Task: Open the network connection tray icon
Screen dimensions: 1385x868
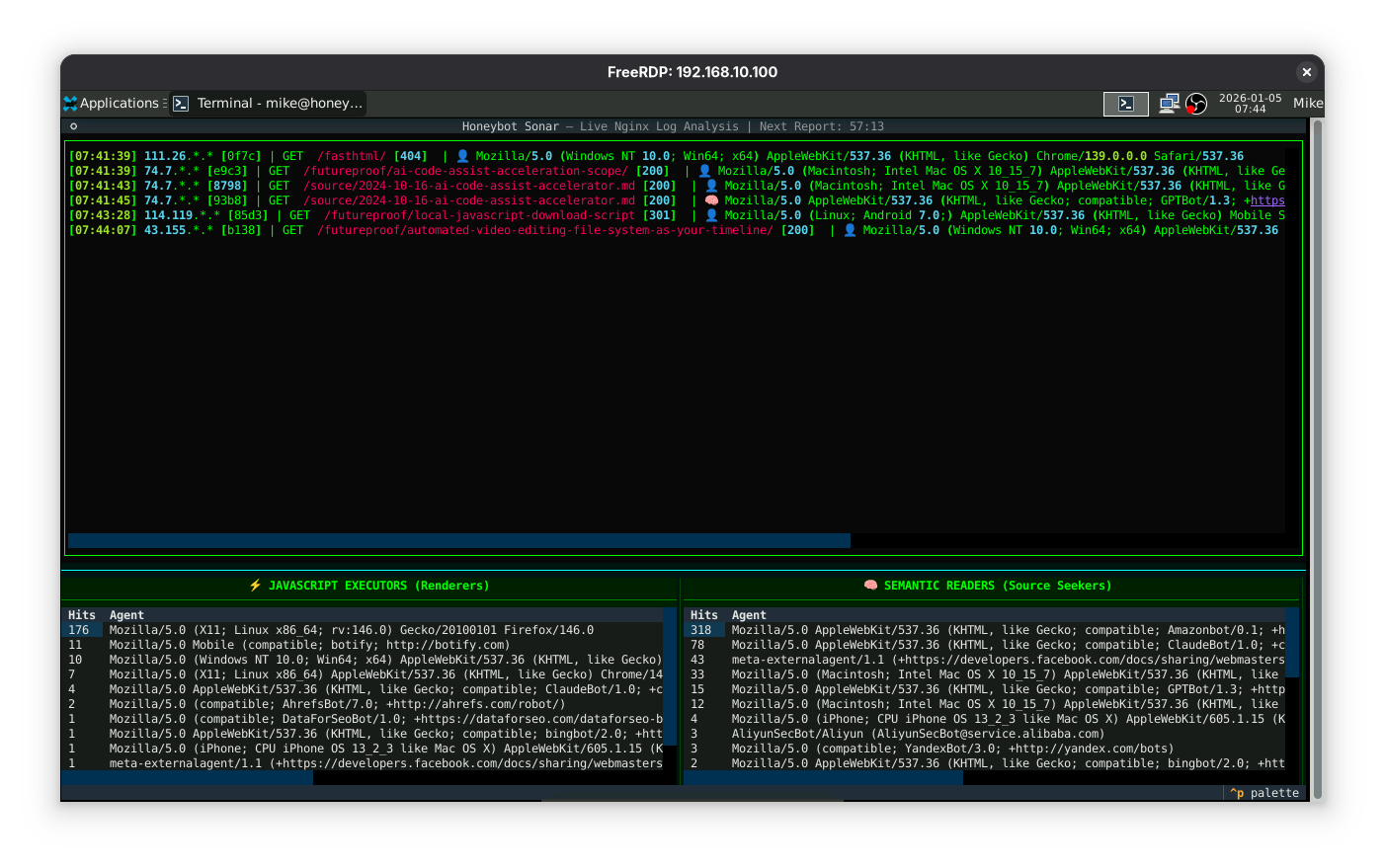Action: (1170, 104)
